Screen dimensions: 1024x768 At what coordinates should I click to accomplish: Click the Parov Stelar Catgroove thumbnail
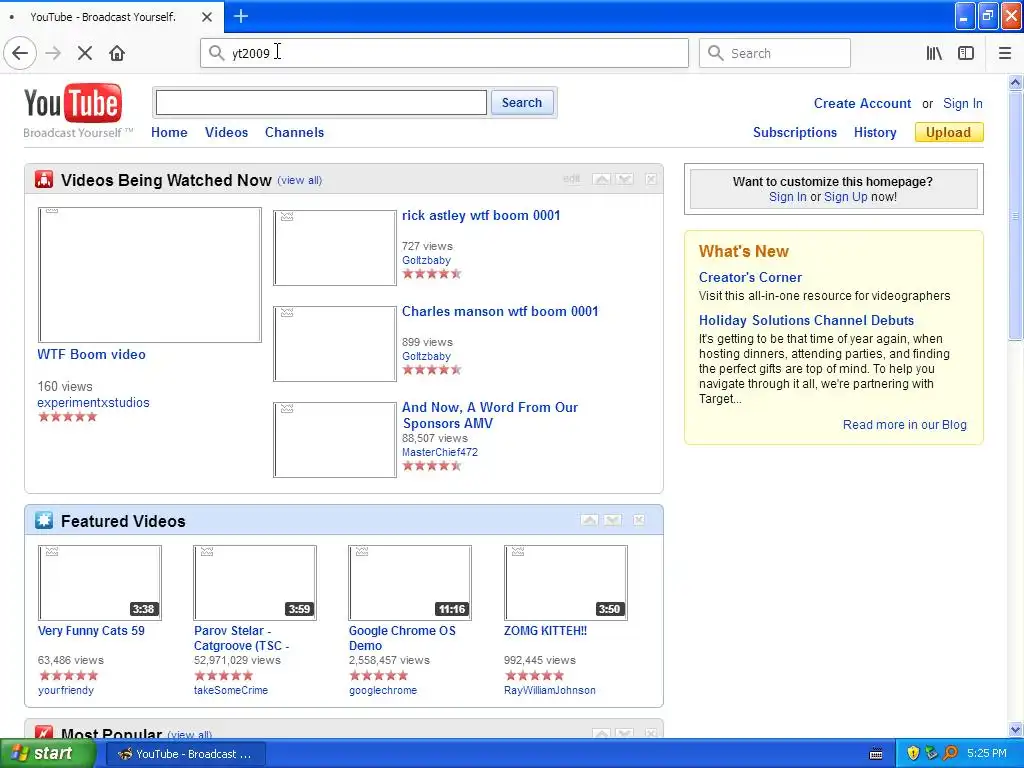coord(255,583)
